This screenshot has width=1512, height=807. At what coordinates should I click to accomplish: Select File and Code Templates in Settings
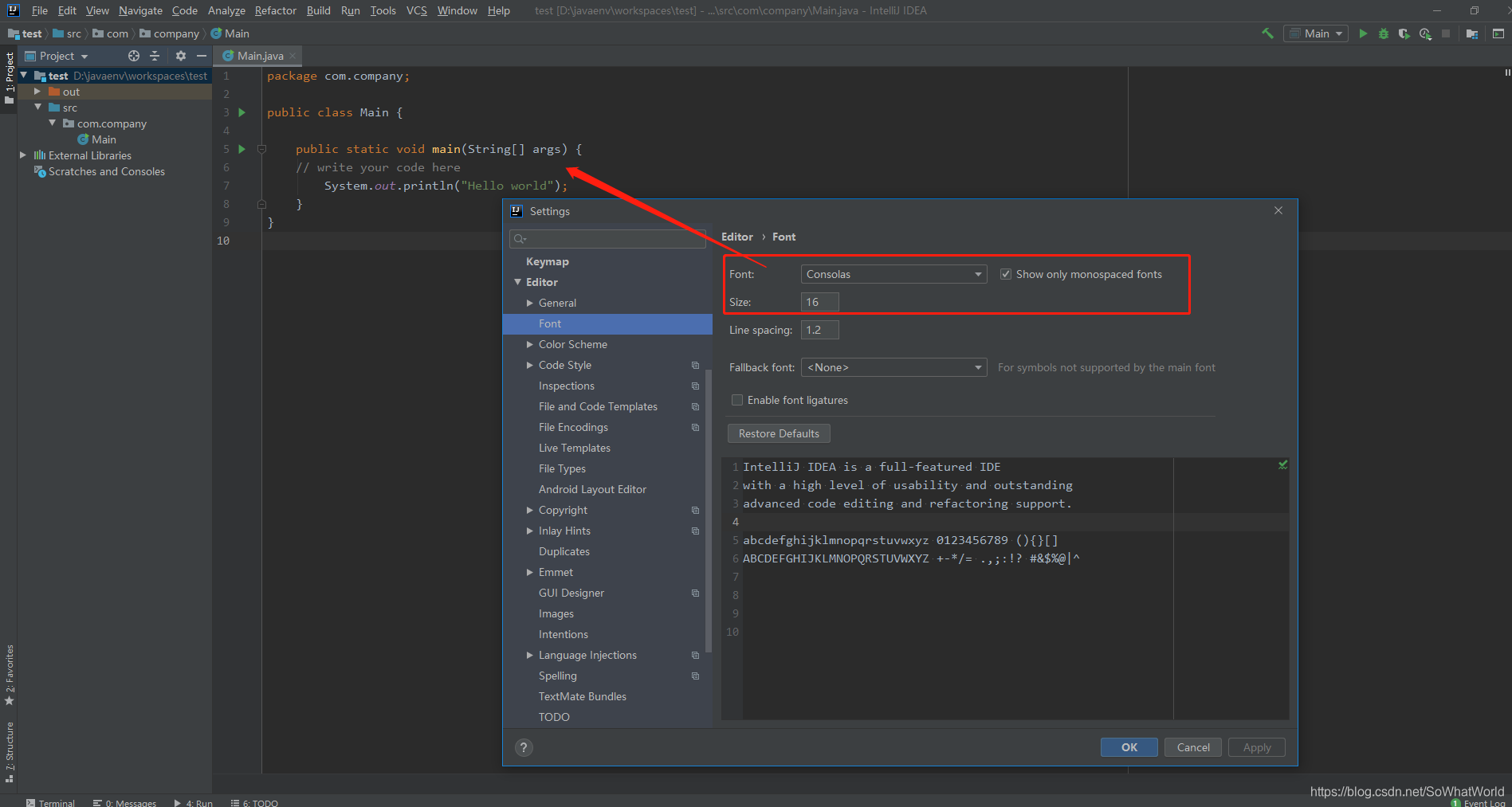click(x=598, y=406)
